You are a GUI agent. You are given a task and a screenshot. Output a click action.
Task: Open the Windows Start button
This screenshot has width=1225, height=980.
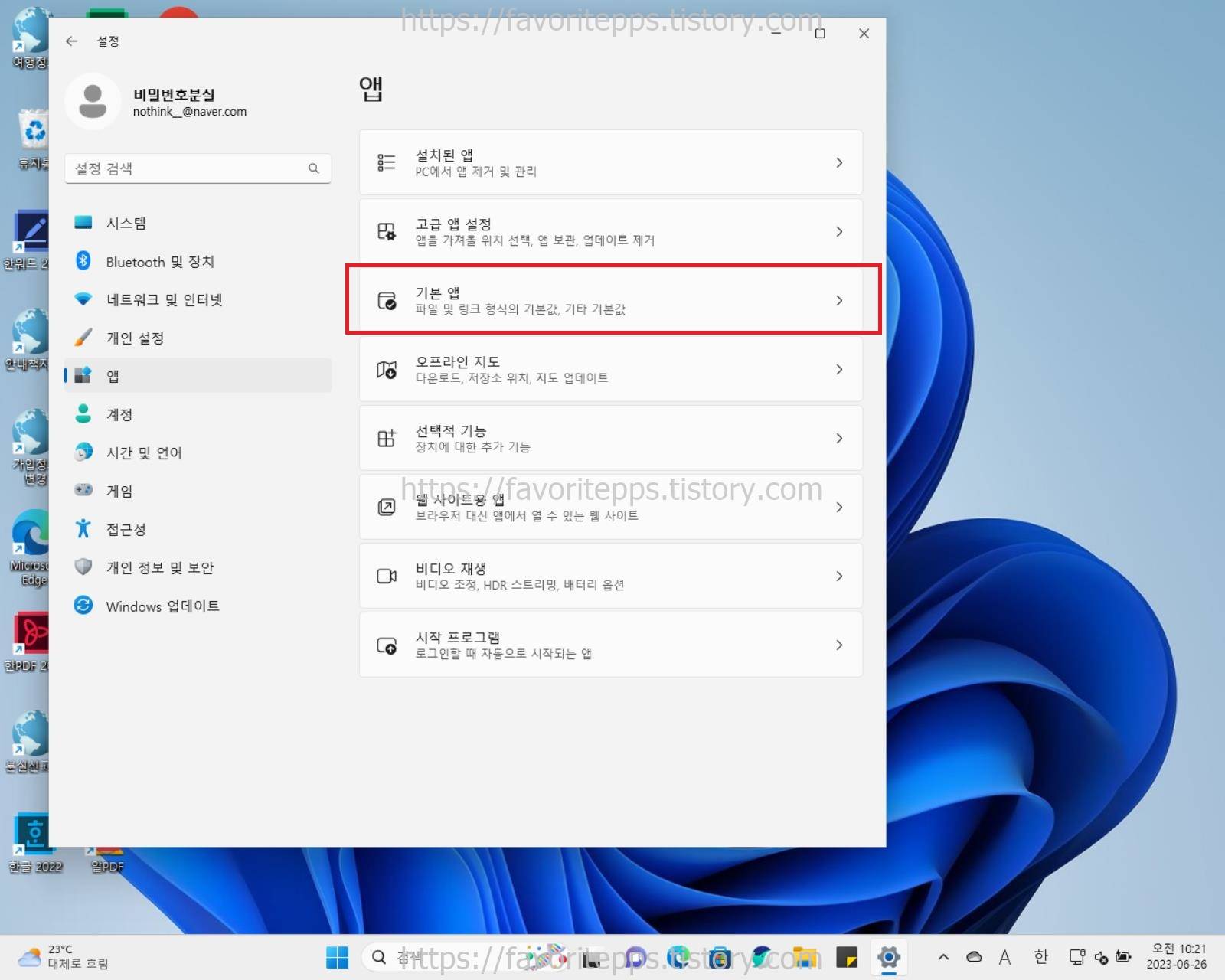click(x=337, y=957)
